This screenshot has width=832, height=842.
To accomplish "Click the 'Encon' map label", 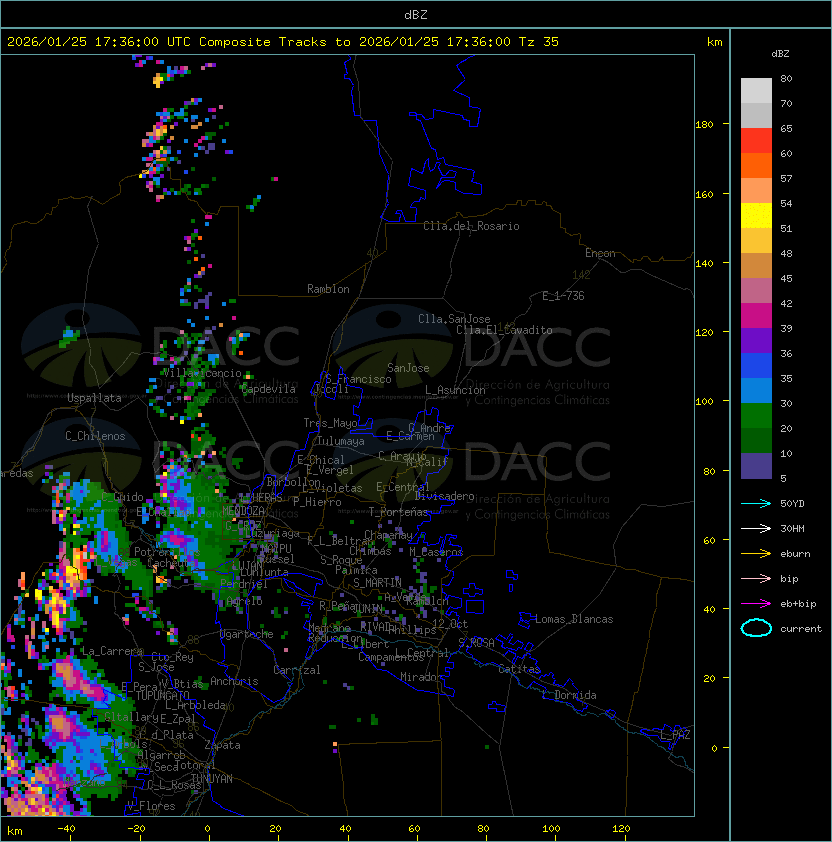I will (600, 253).
